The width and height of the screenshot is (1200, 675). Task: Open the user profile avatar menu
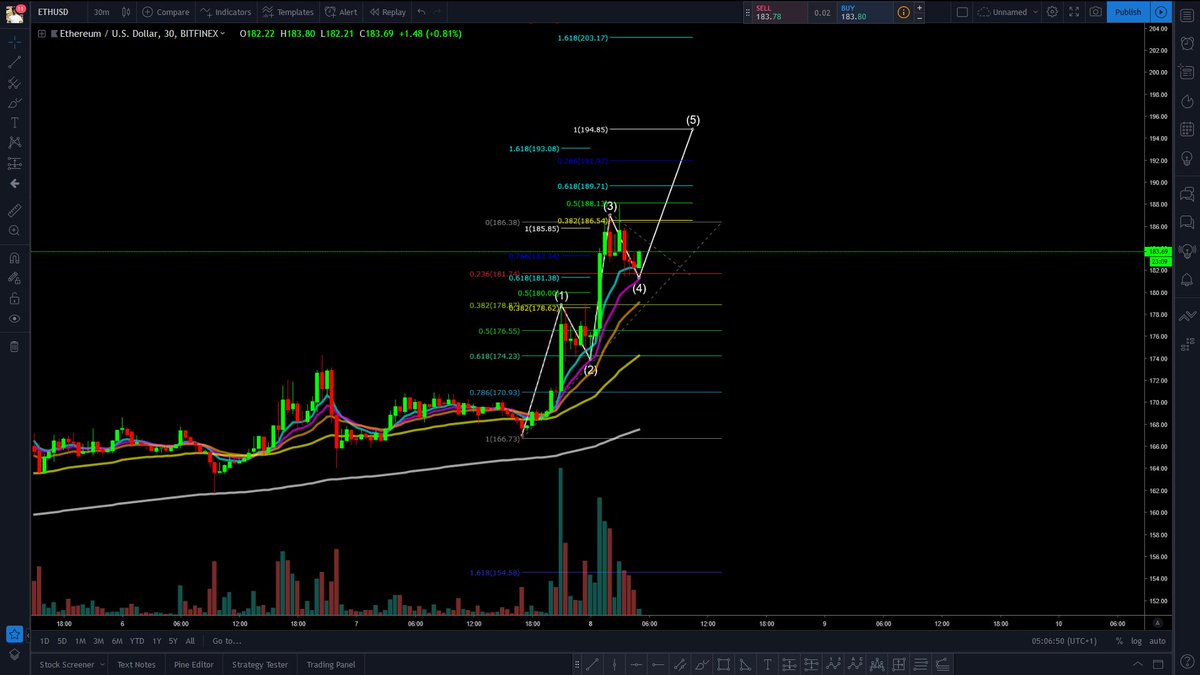click(14, 12)
